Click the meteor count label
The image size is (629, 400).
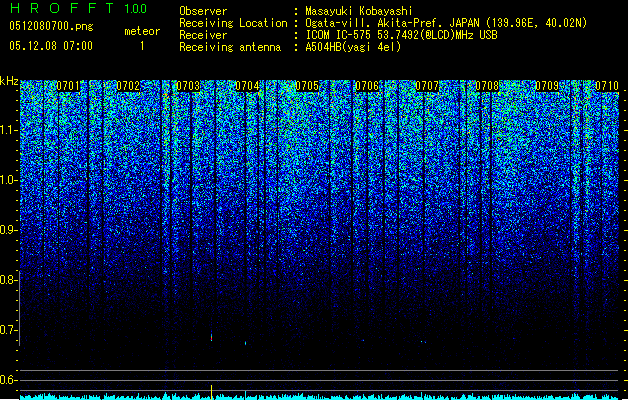[142, 31]
